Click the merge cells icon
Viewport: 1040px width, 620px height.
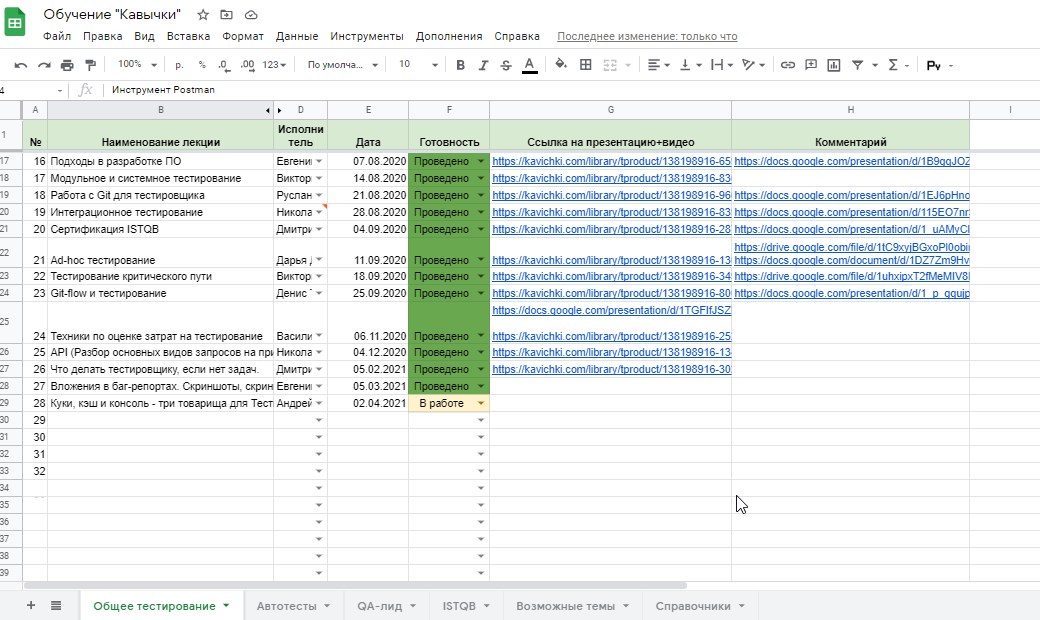610,65
